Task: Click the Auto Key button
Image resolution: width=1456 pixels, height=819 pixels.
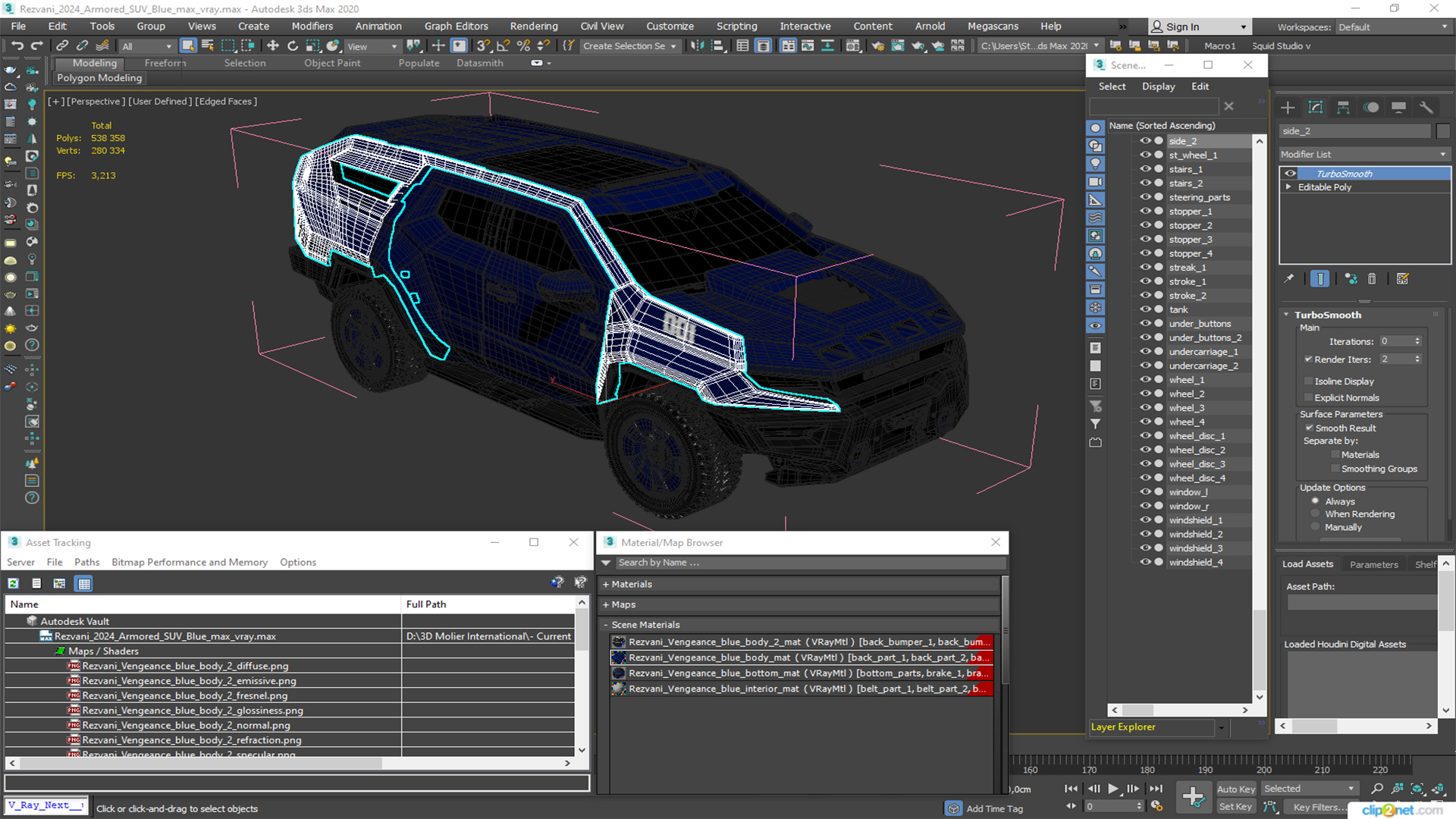Action: click(x=1236, y=789)
